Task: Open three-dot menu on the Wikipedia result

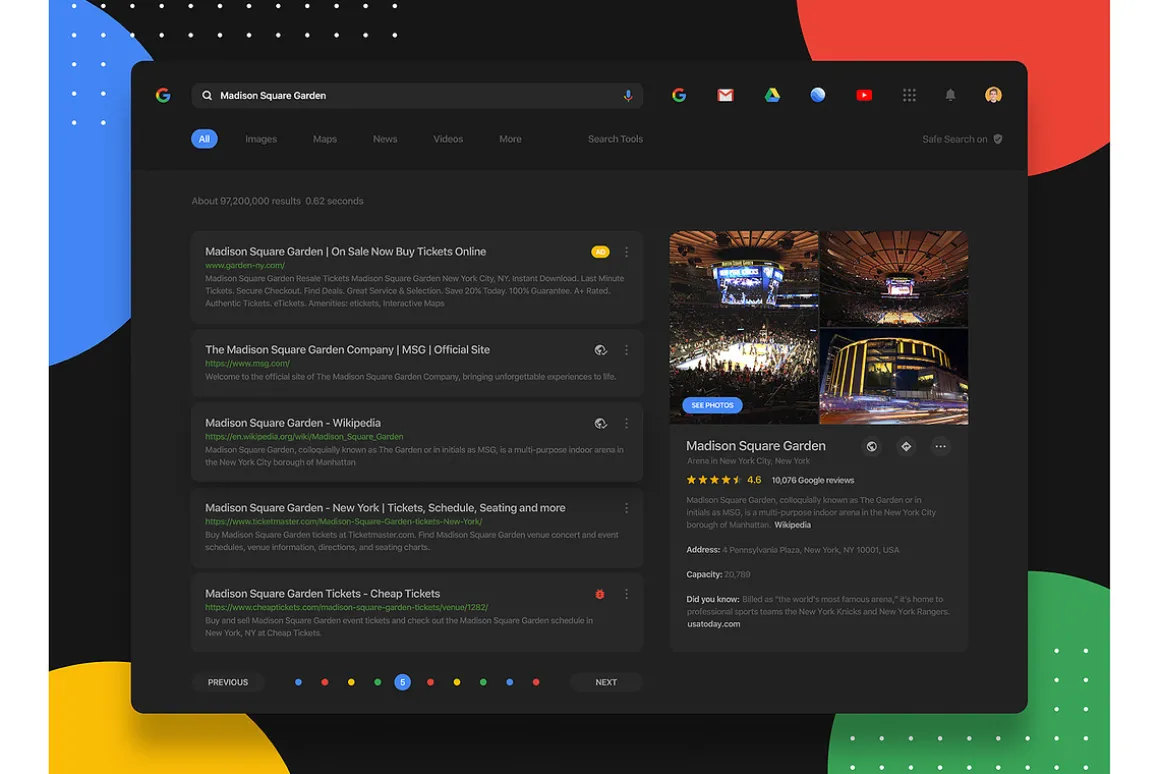Action: point(627,423)
